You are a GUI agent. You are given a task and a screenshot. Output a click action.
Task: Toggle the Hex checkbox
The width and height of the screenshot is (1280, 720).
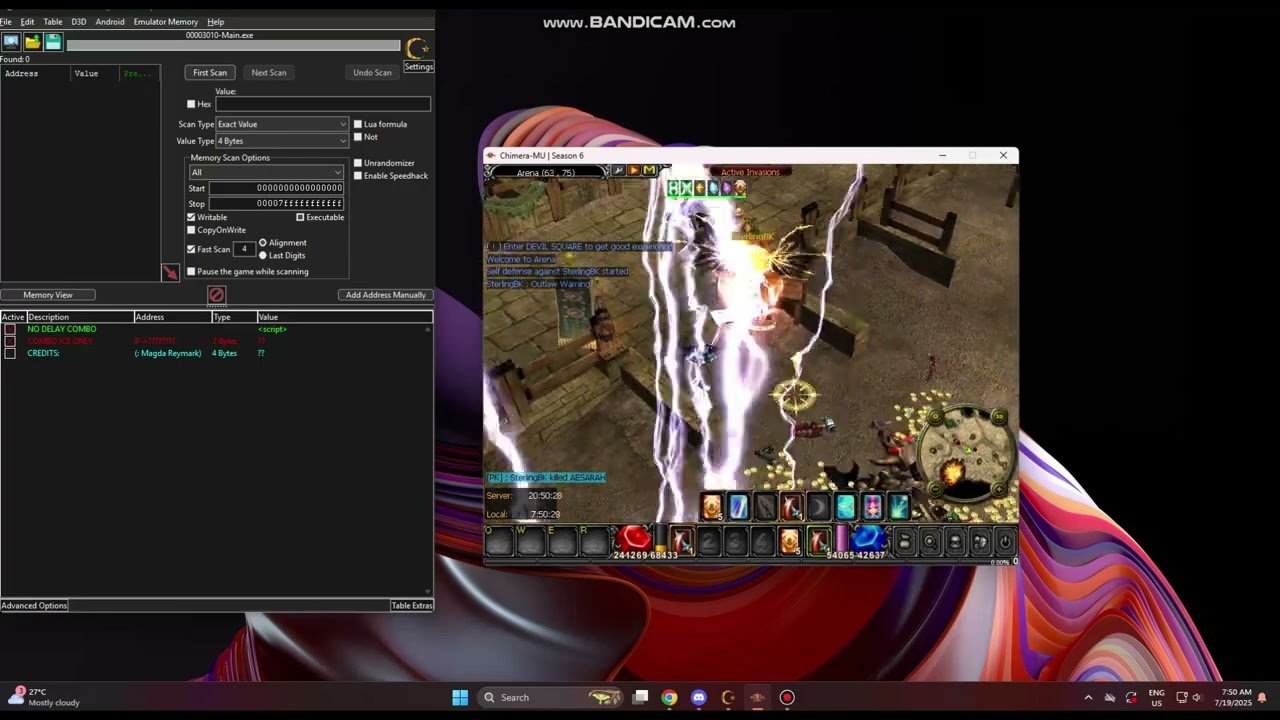191,104
